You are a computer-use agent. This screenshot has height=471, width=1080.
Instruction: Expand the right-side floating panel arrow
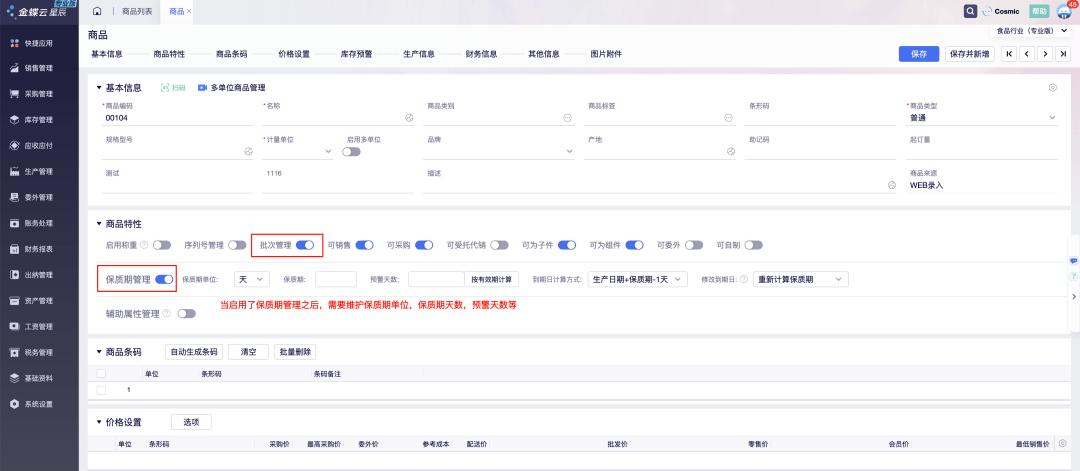point(1074,296)
